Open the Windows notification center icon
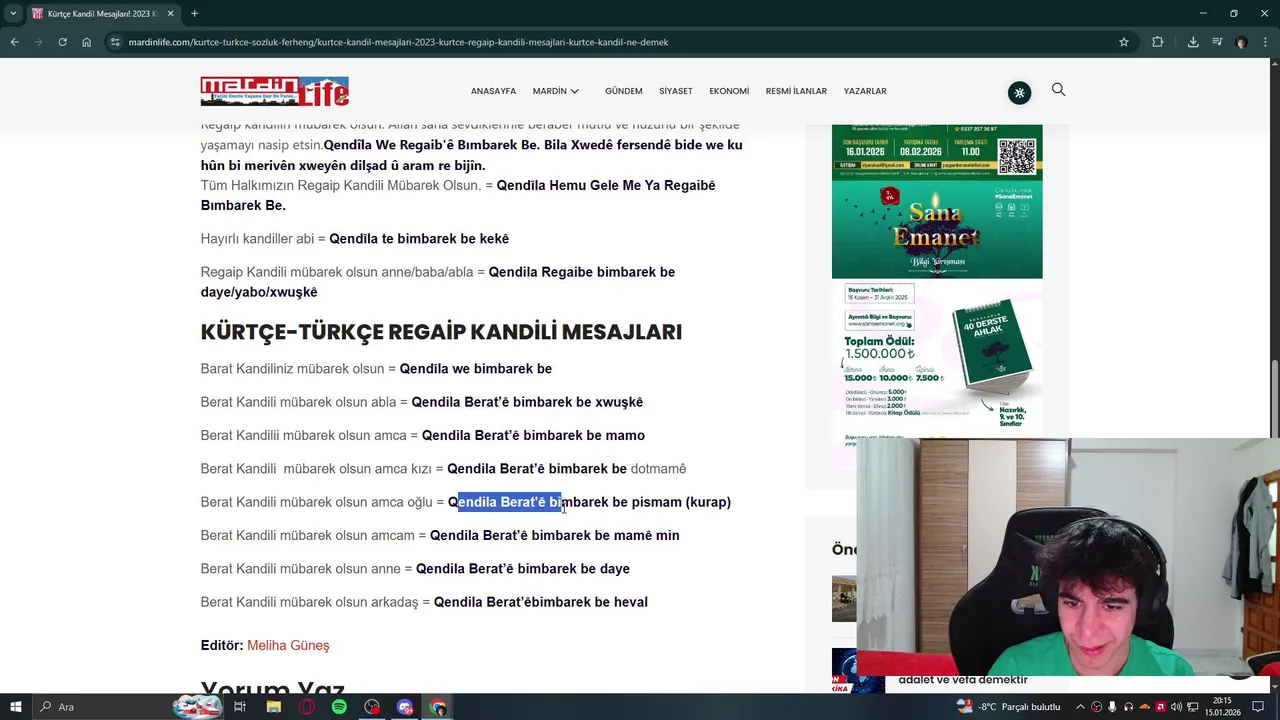 pyautogui.click(x=1258, y=707)
